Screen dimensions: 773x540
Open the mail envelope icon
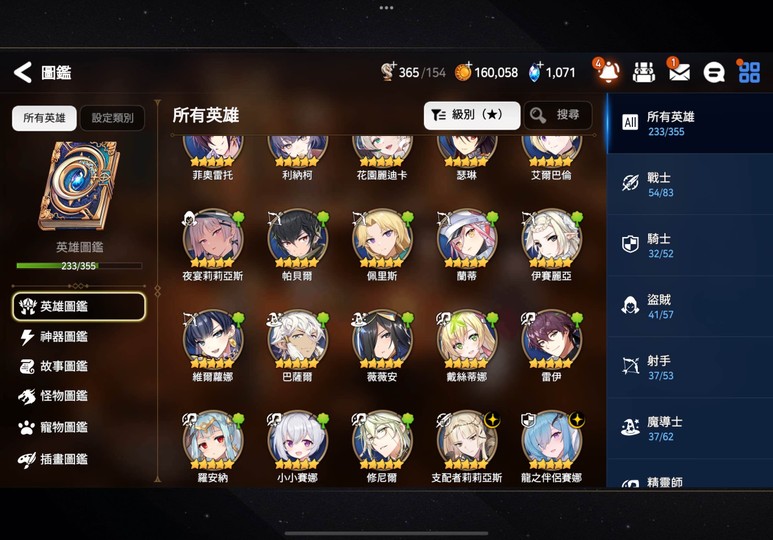pos(679,73)
